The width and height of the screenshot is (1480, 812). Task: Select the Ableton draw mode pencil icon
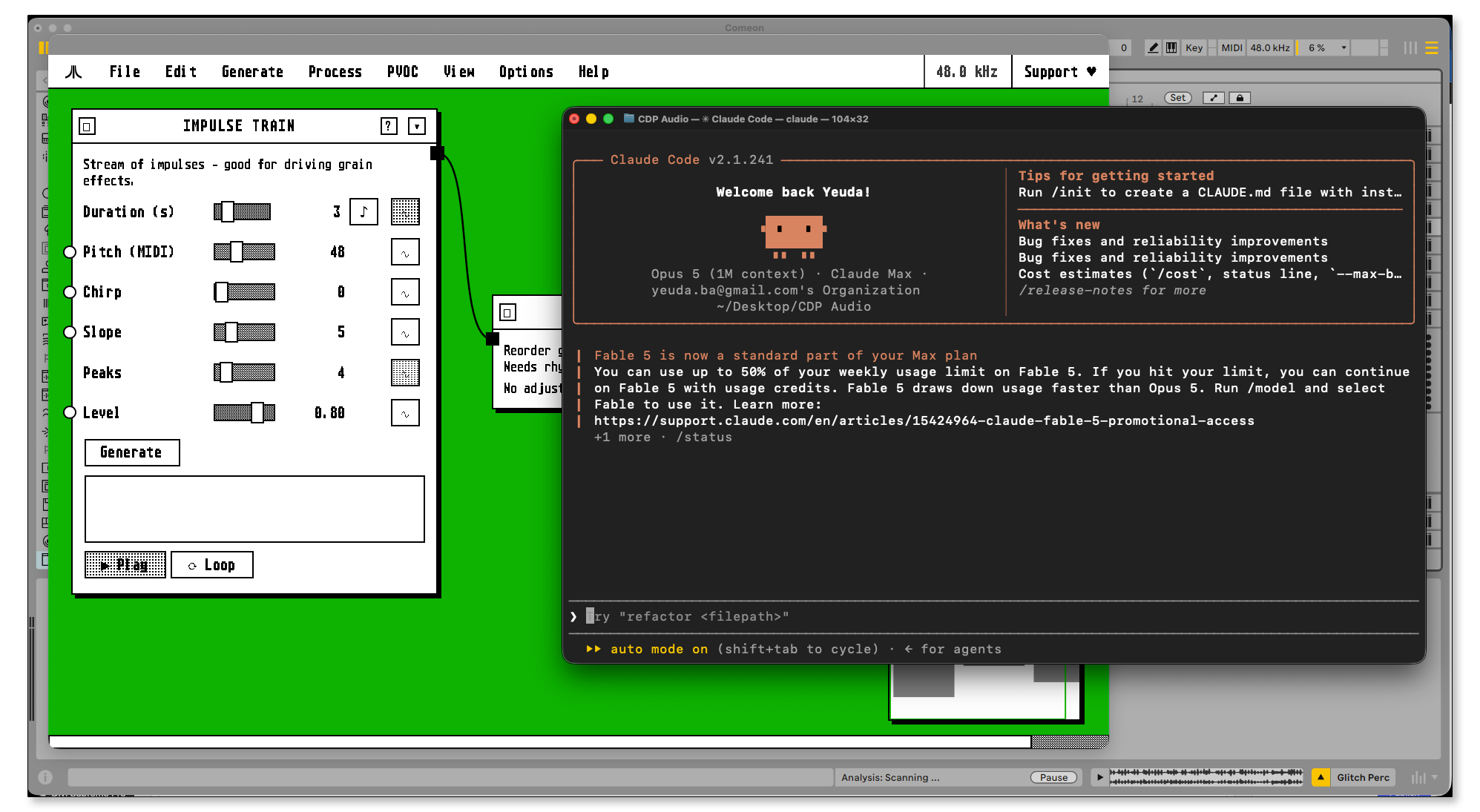coord(1153,47)
